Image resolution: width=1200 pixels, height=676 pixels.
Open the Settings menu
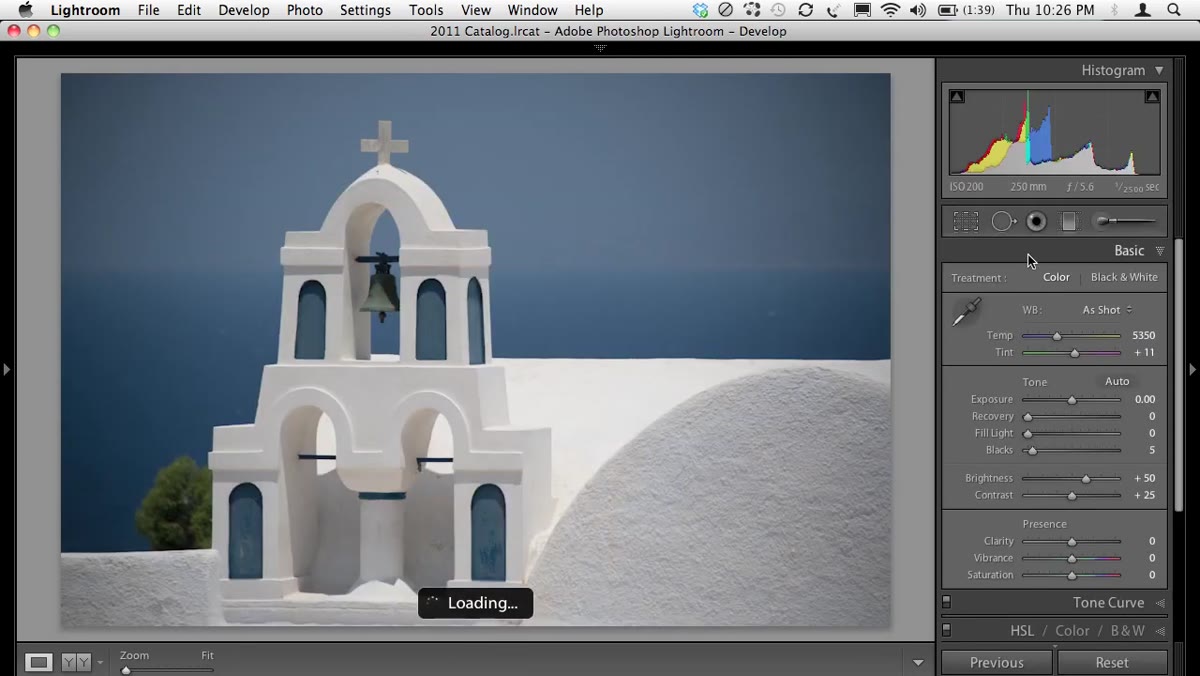(365, 10)
